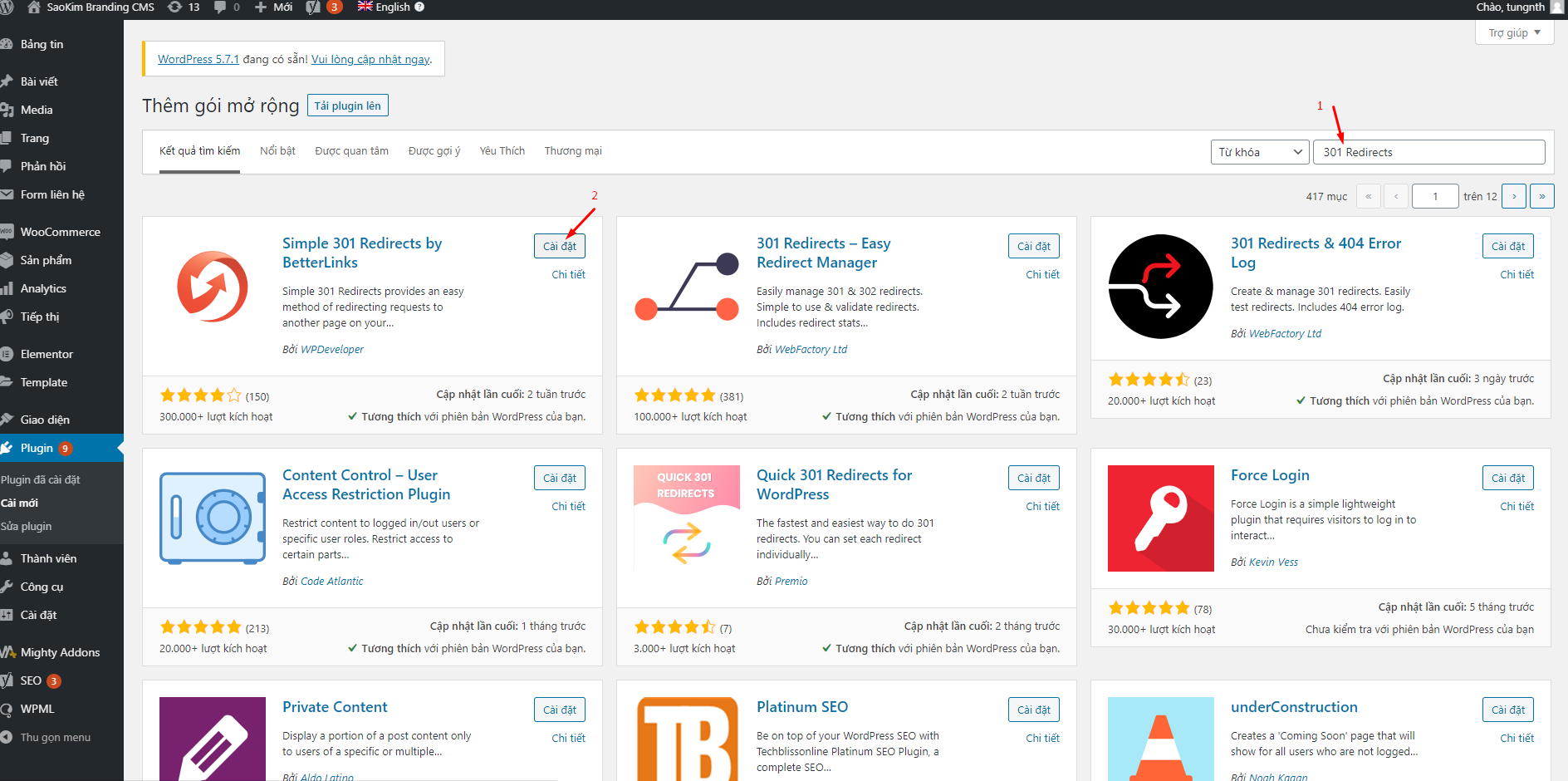Expand the Trợ giúp help panel

[1514, 33]
